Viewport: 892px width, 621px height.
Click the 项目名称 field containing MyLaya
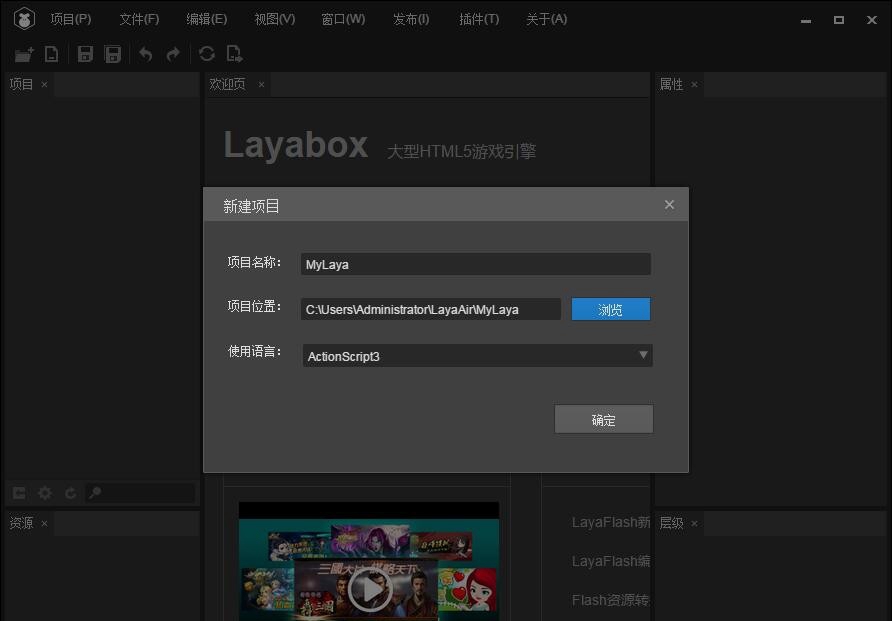[x=476, y=264]
